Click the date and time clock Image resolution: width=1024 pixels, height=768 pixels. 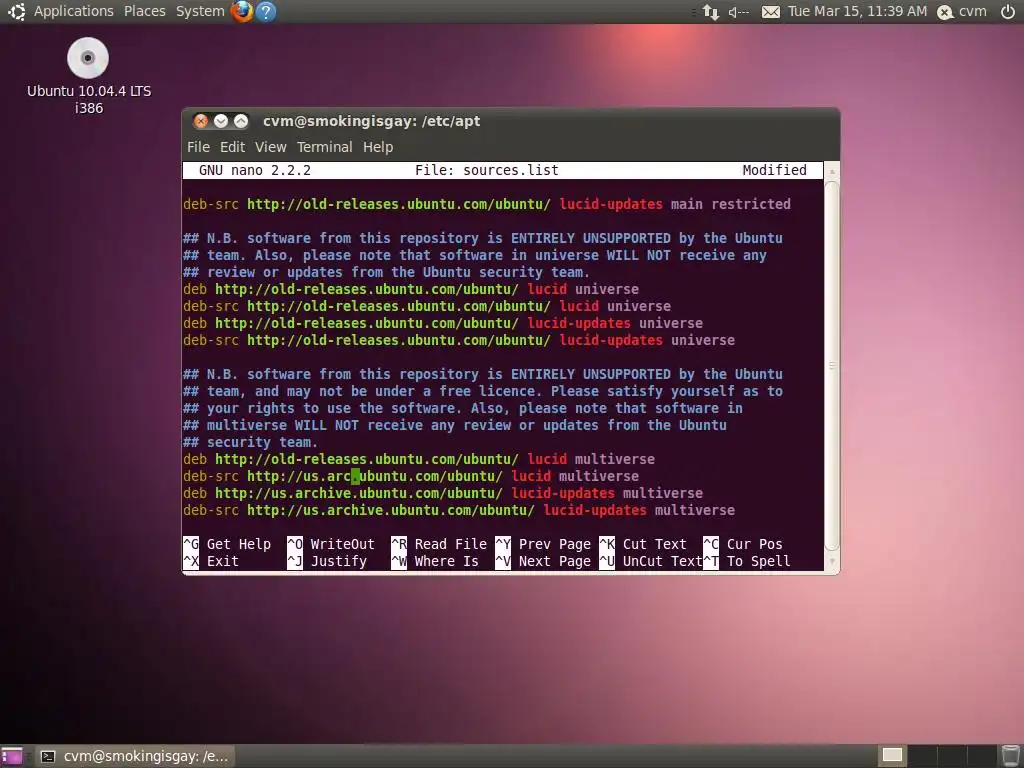pos(857,11)
